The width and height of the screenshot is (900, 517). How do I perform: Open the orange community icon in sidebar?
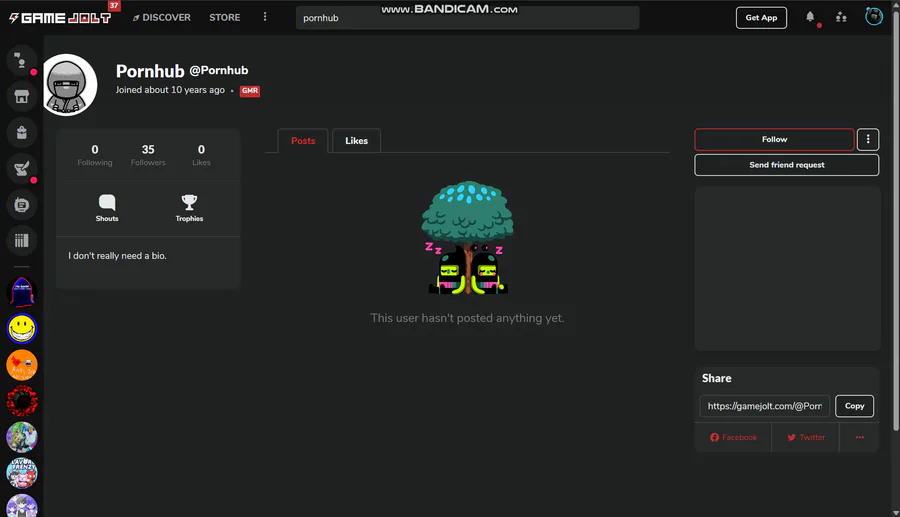pyautogui.click(x=21, y=365)
